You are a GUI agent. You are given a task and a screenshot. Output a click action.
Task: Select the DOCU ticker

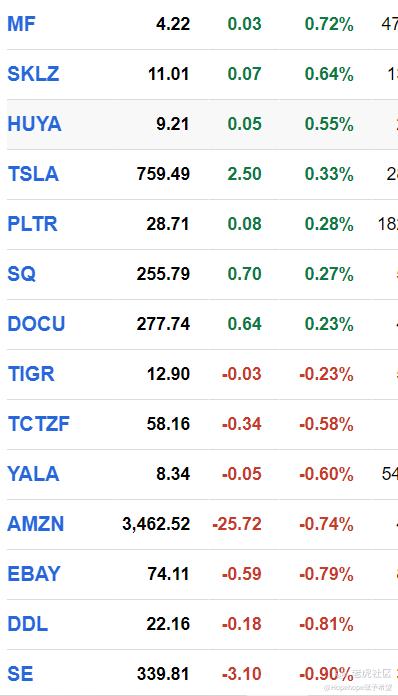click(36, 324)
